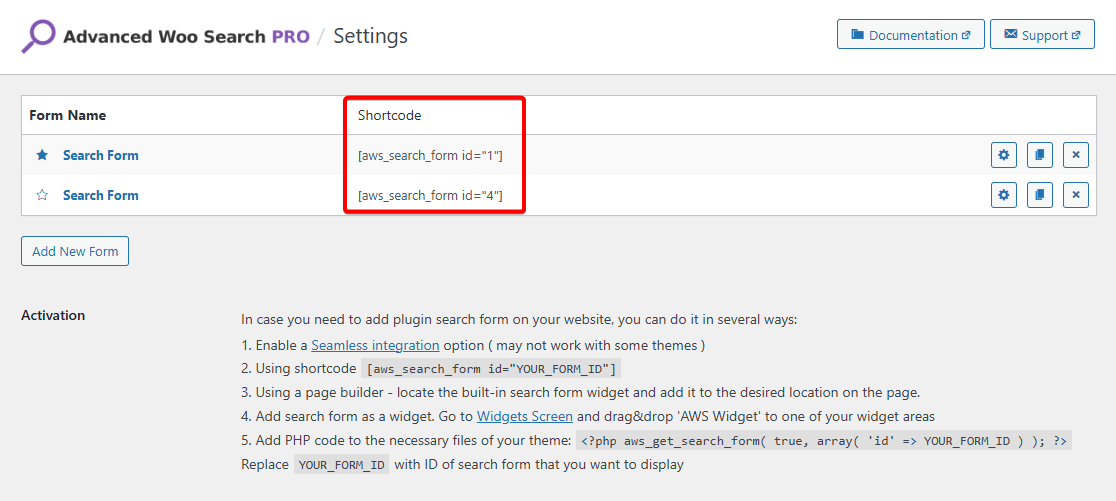Viewport: 1116px width, 501px height.
Task: Open the Documentation page
Action: pyautogui.click(x=910, y=35)
